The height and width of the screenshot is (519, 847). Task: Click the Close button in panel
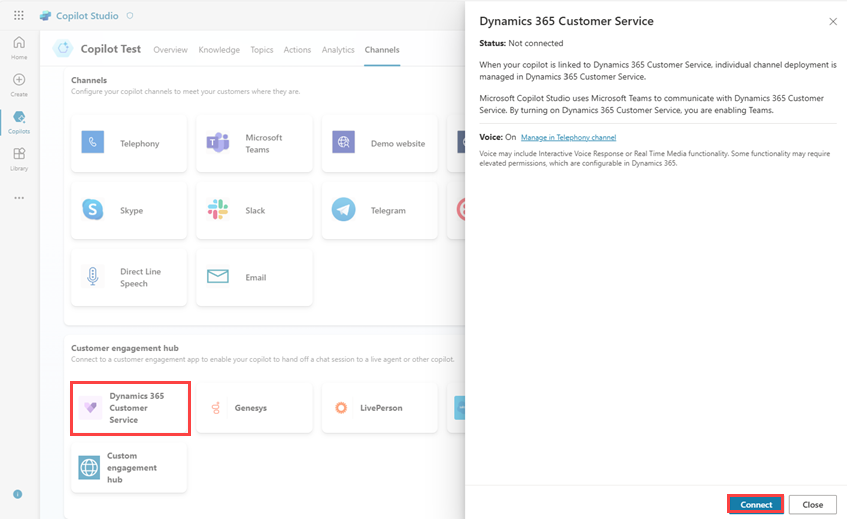(x=812, y=504)
